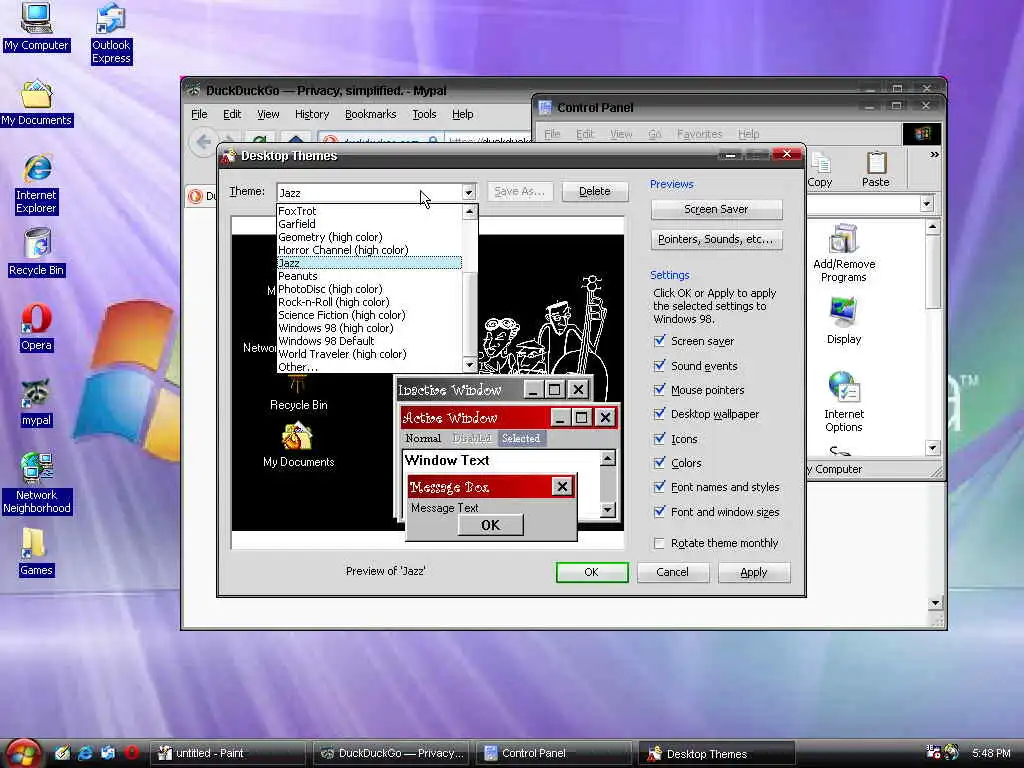1024x768 pixels.
Task: Click Paste icon in Control Panel toolbar
Action: tap(876, 170)
